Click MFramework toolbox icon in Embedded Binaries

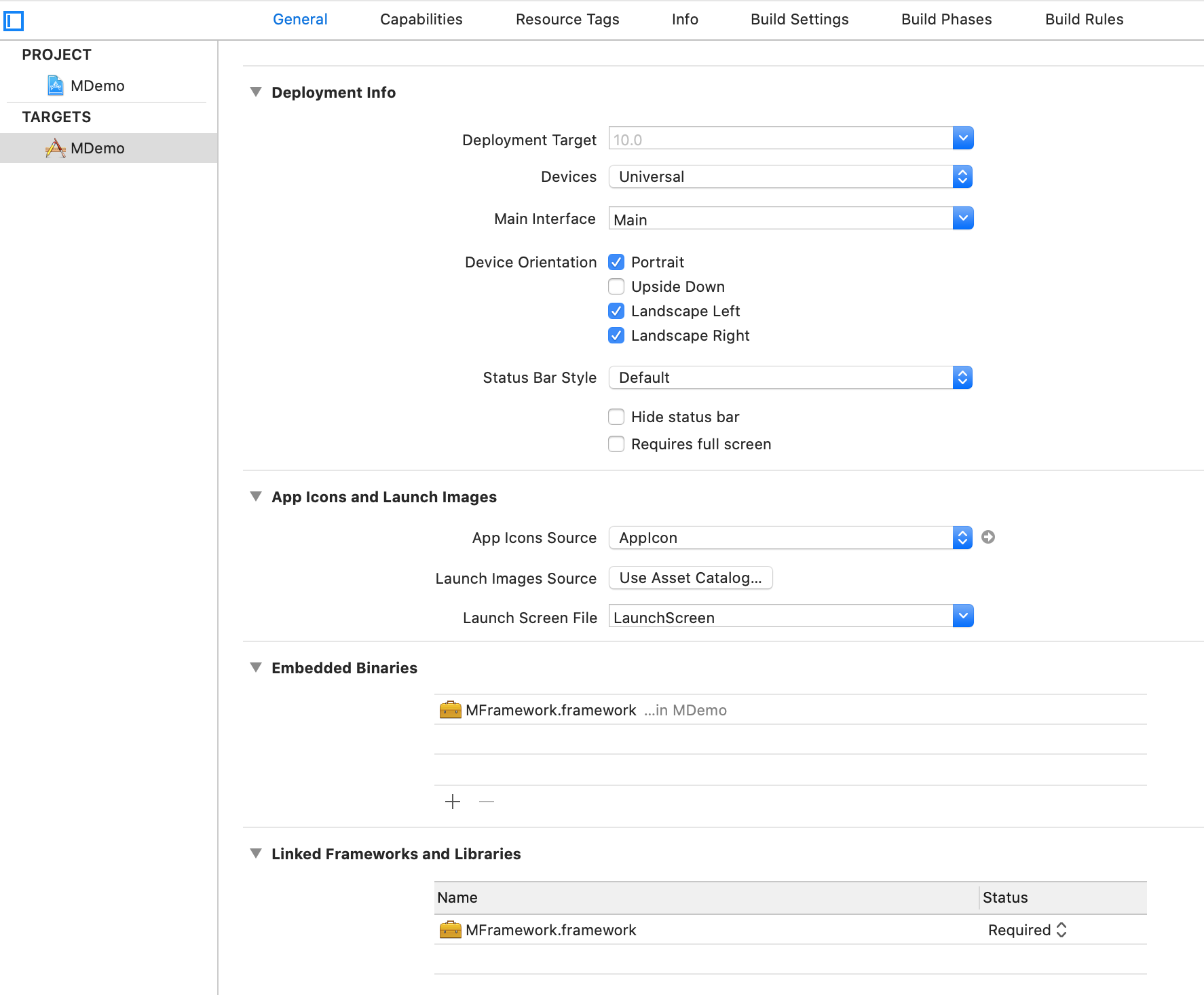[450, 710]
